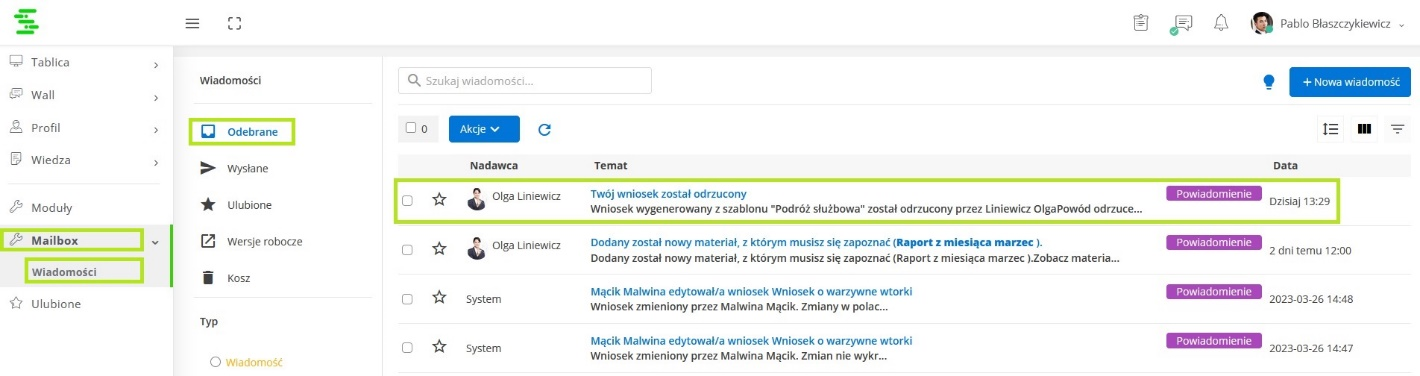Star the Olga Liniewicz 'Raport z miesiąca marzec' message
The image size is (1420, 376).
(x=439, y=249)
